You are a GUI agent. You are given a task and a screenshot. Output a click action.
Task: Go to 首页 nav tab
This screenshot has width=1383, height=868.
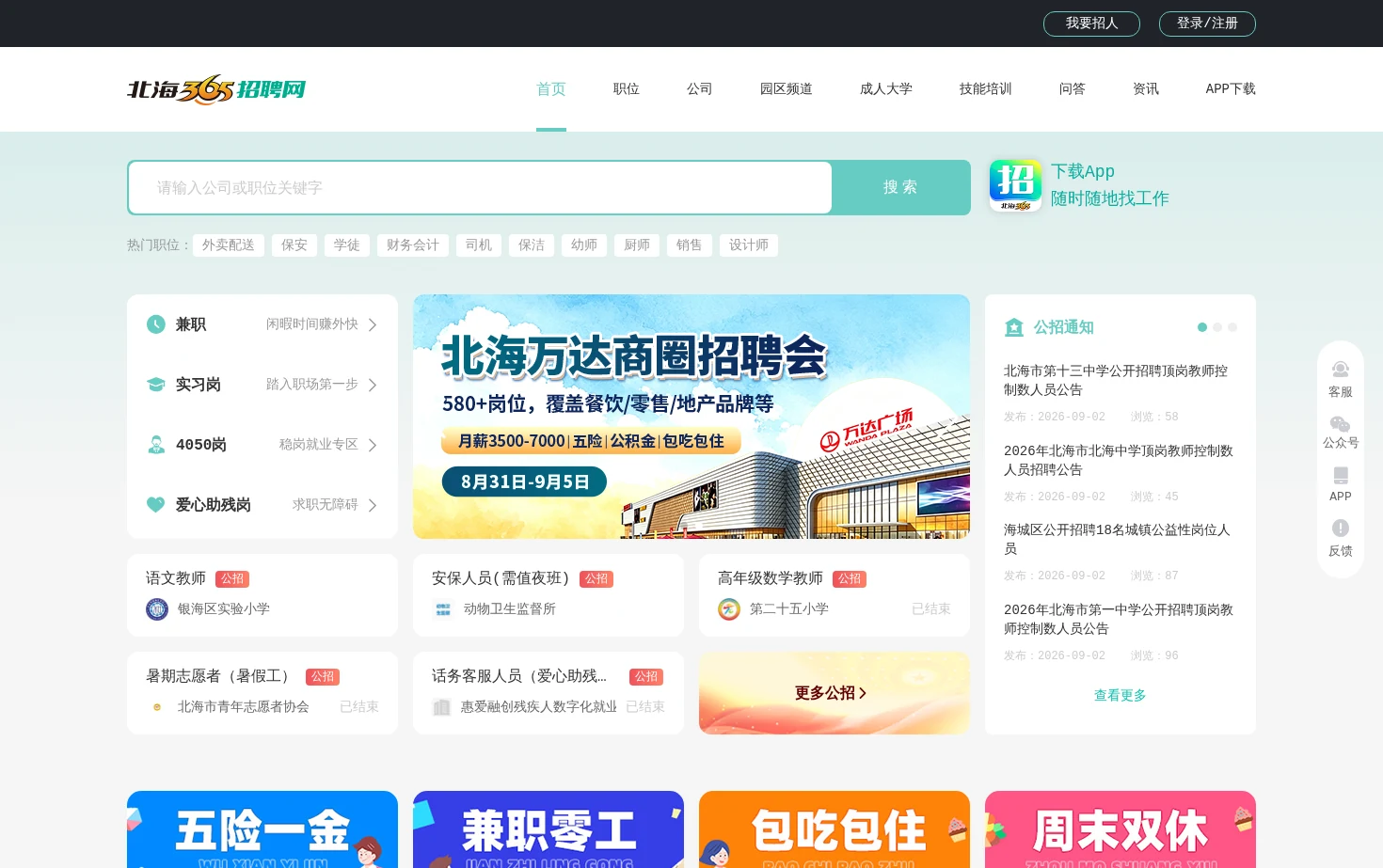point(551,89)
